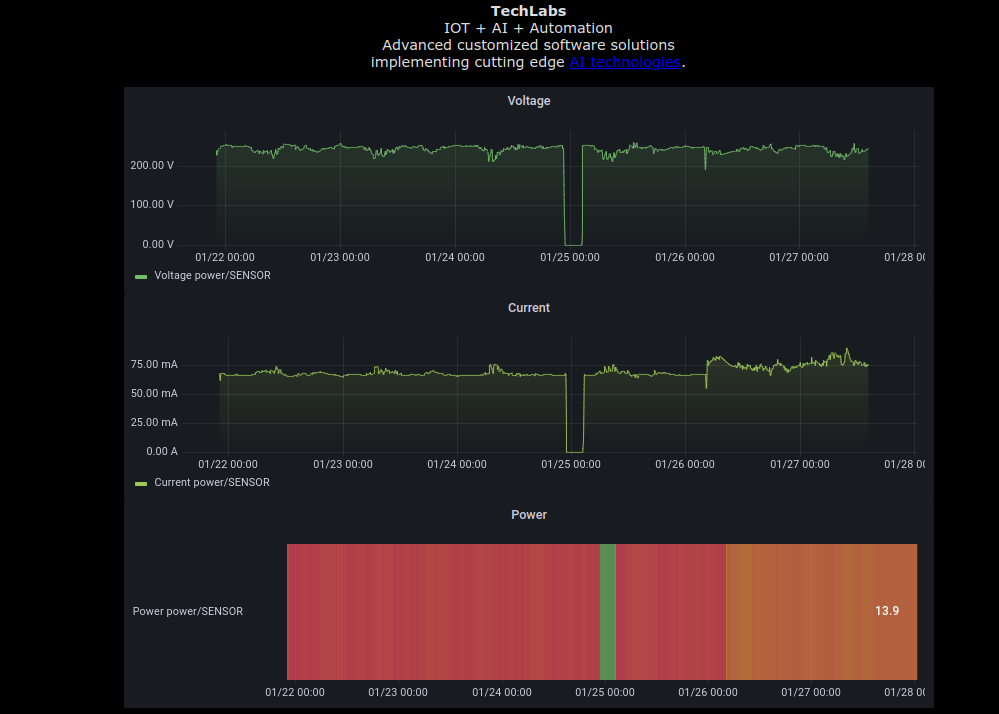Click the TechLabs heading
Image resolution: width=999 pixels, height=714 pixels.
pos(528,11)
